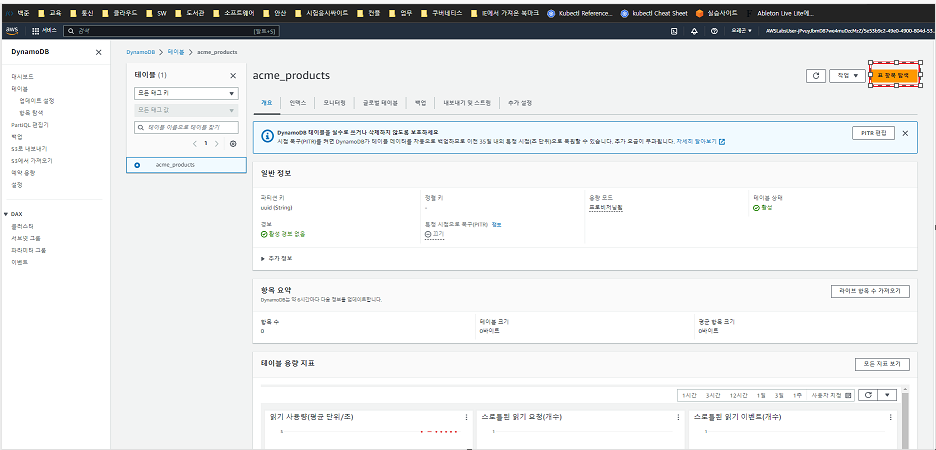Click the 라이브 항목 수 가져오기 button
The image size is (936, 450).
click(x=870, y=291)
